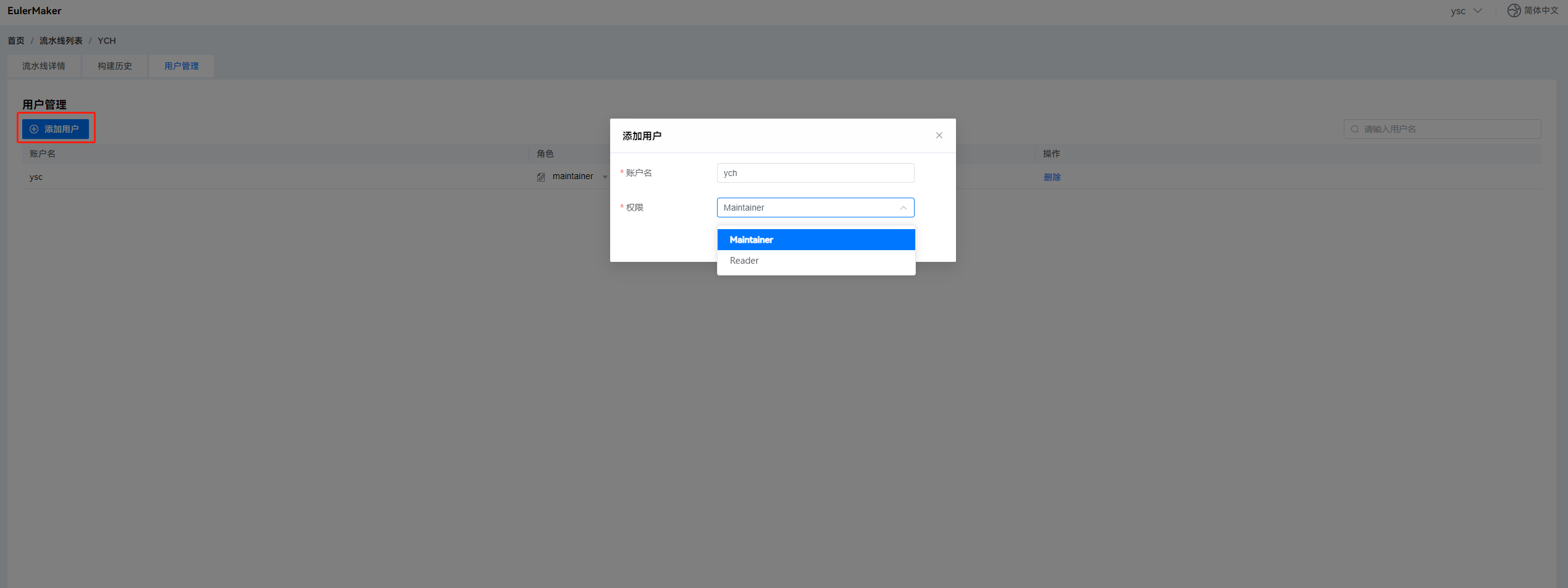
Task: Click the 删除 link for user ysc
Action: [x=1052, y=177]
